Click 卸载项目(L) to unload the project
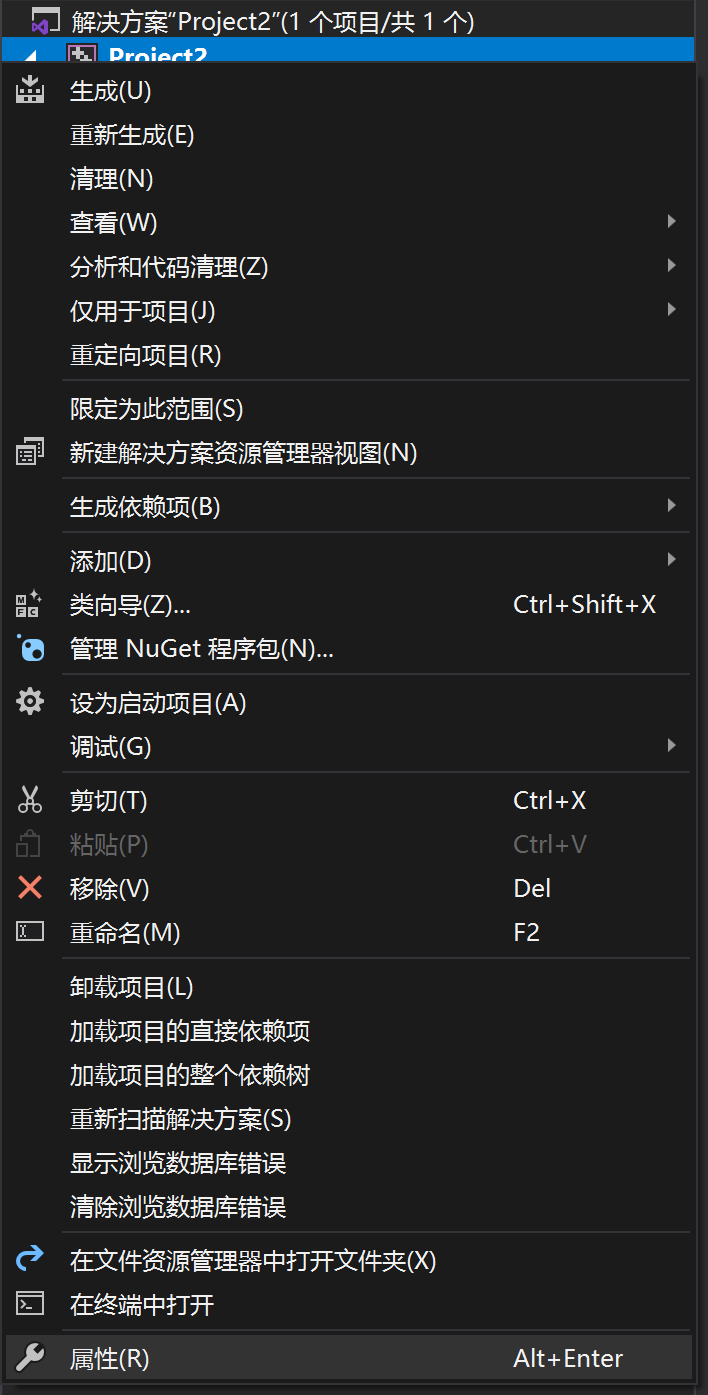The width and height of the screenshot is (708, 1395). pyautogui.click(x=130, y=985)
